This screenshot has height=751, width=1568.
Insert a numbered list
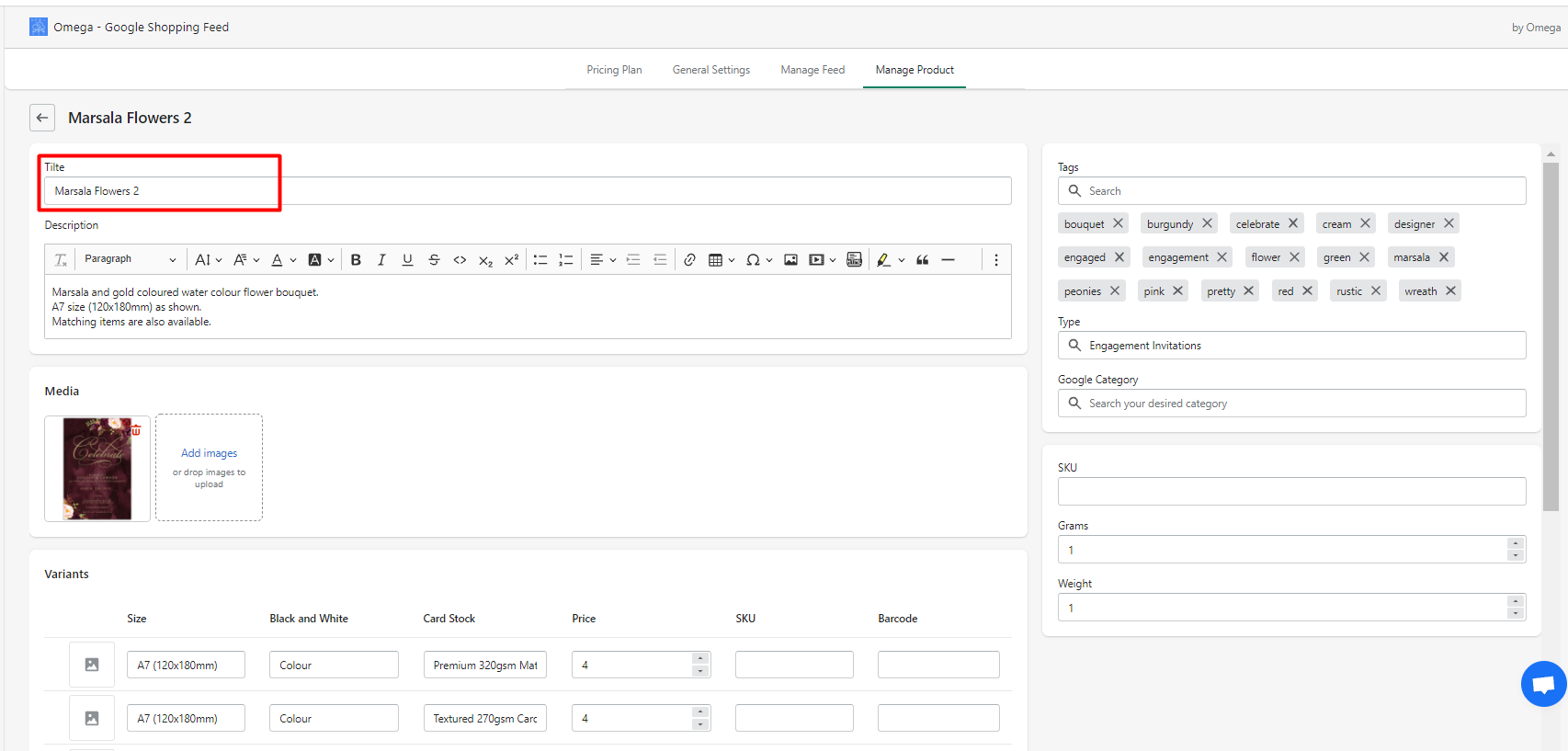(566, 260)
